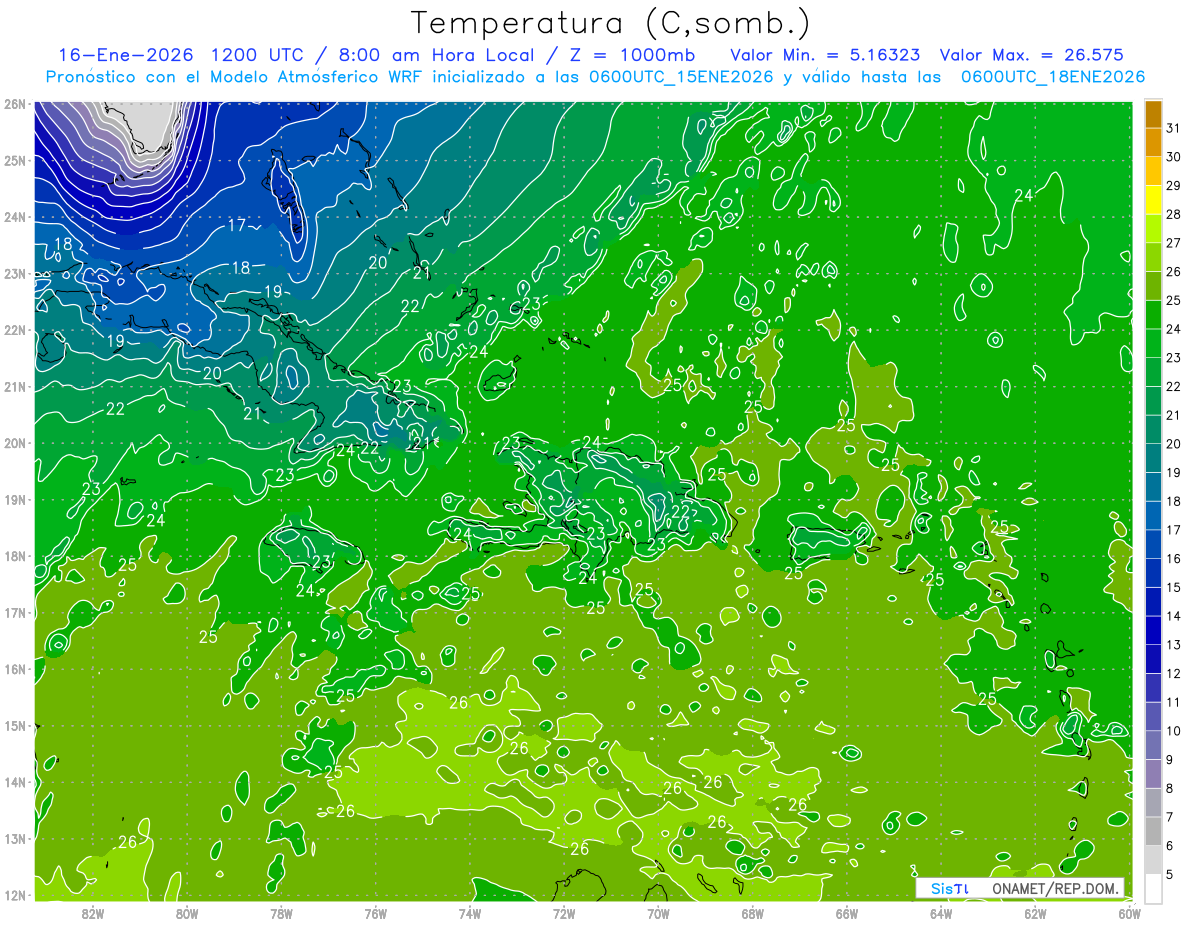Click the "23N" latitude axis label
The height and width of the screenshot is (927, 1200).
pos(14,274)
